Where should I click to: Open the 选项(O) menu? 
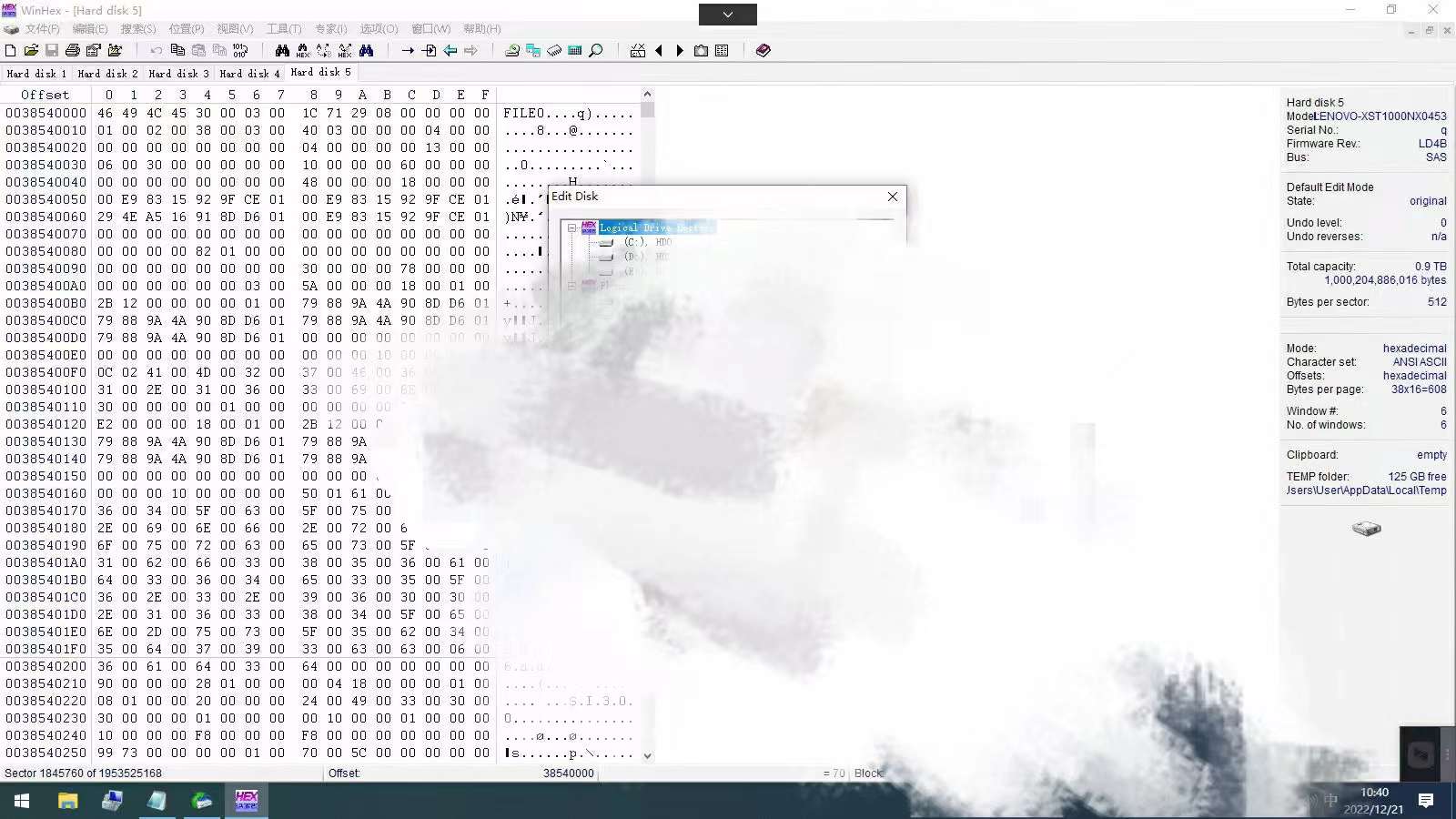point(379,29)
